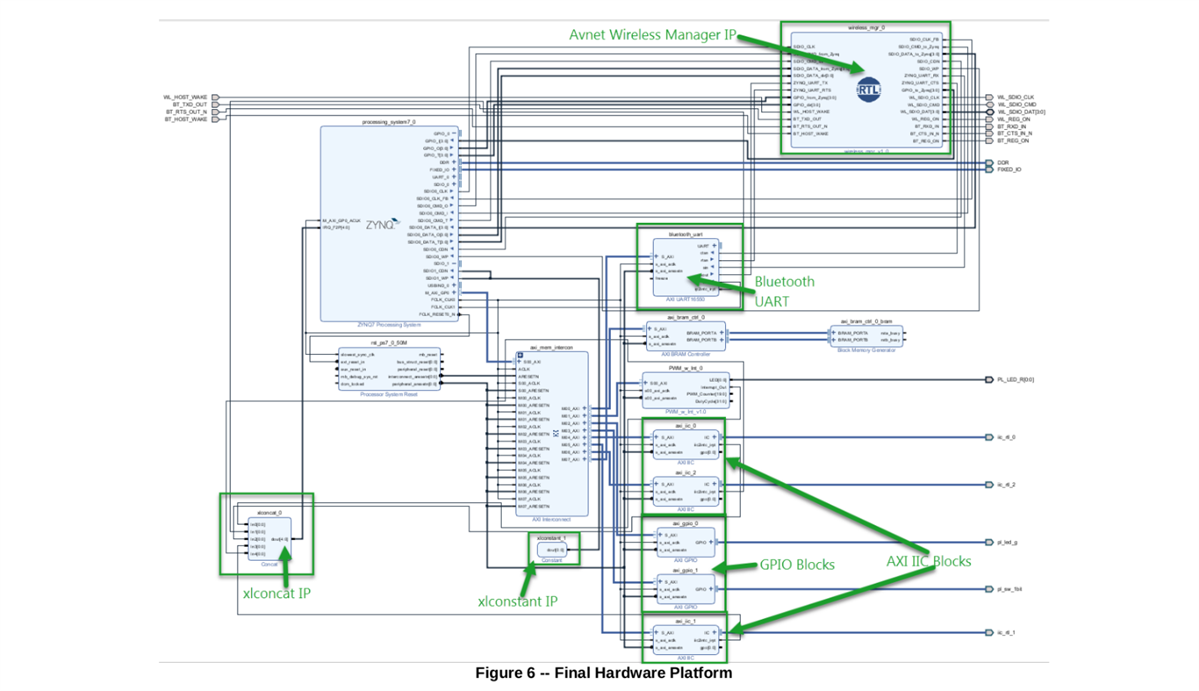Select the PWM_w_Int_0 block
The image size is (1199, 691).
point(686,391)
